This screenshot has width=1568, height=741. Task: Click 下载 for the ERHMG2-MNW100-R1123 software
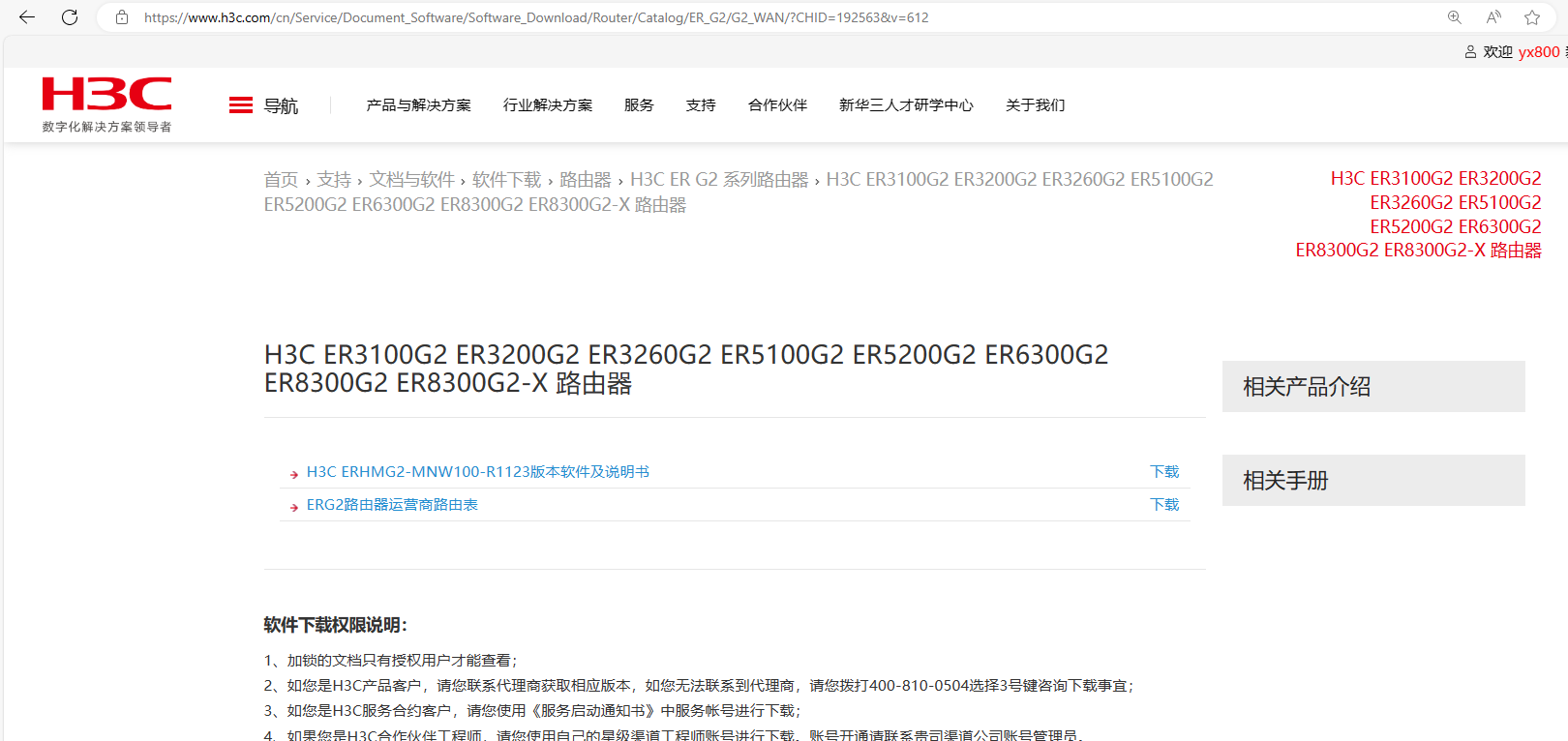tap(1164, 472)
